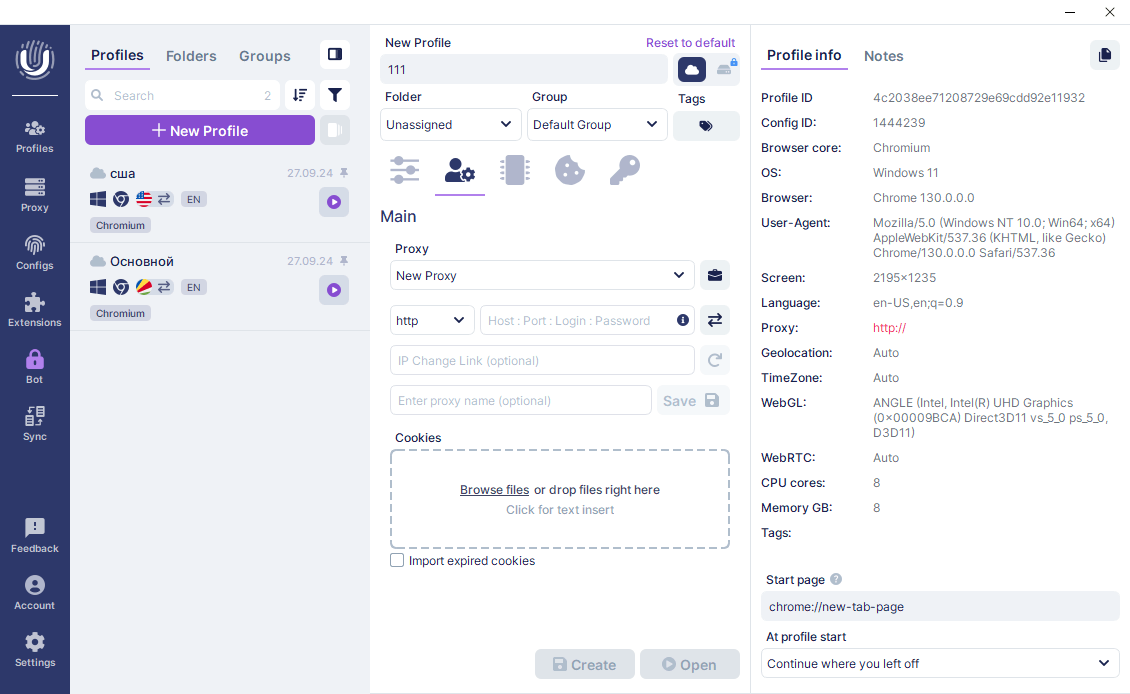Open the Bot section in sidebar
This screenshot has height=694, width=1130.
pyautogui.click(x=35, y=366)
